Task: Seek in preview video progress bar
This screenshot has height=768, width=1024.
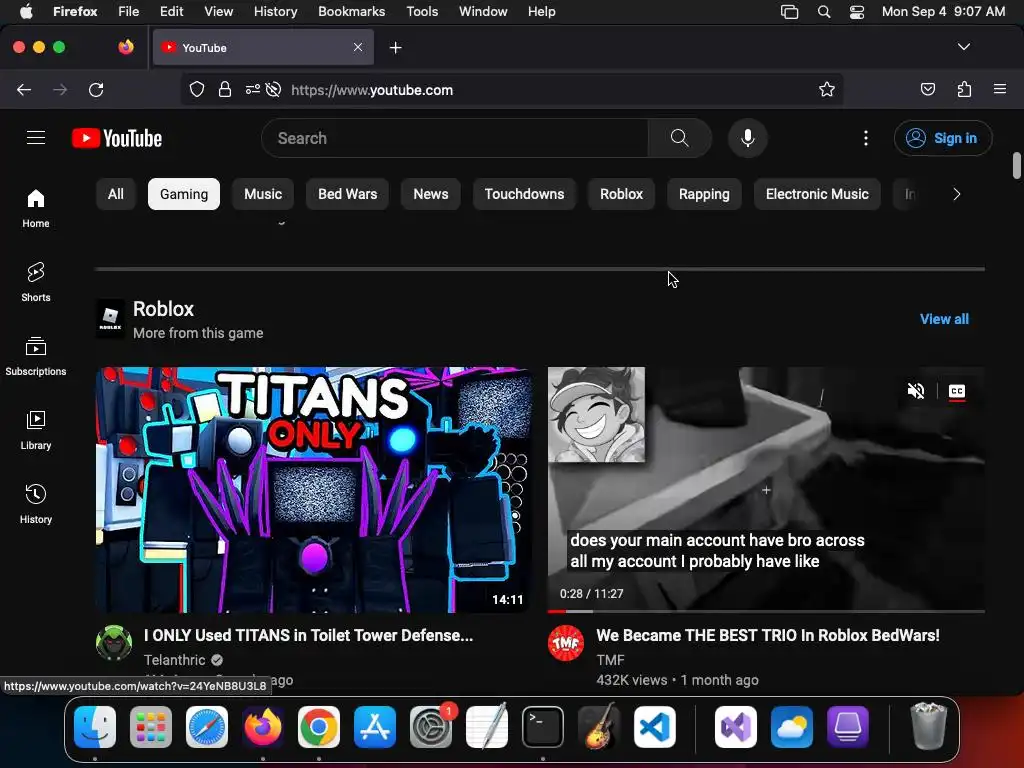Action: (766, 611)
